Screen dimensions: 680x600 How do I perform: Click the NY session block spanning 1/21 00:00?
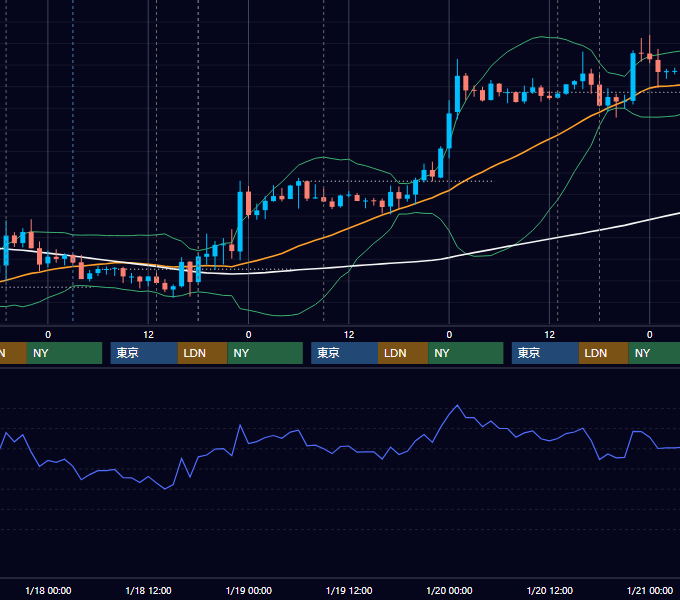coord(654,353)
